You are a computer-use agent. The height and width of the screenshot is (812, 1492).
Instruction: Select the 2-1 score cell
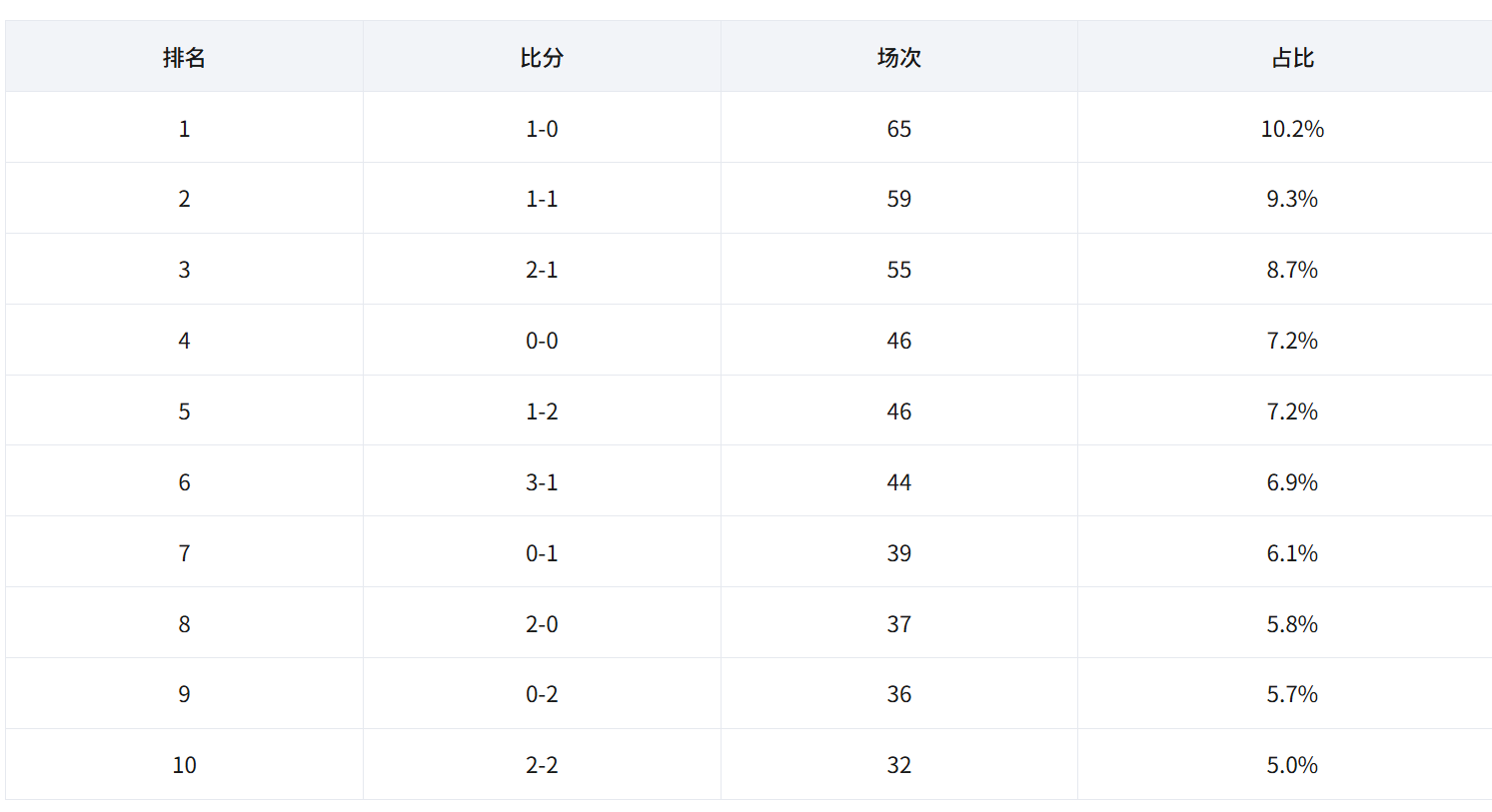(x=542, y=270)
